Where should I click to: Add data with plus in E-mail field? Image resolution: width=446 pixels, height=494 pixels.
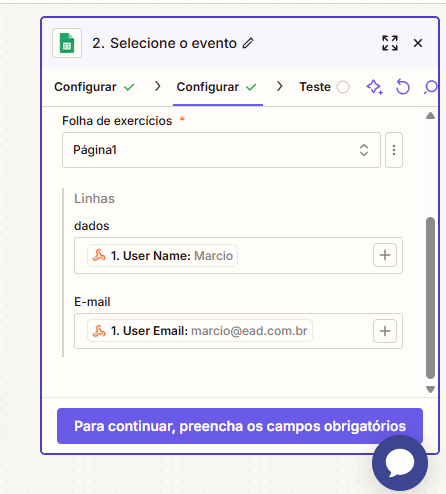pyautogui.click(x=385, y=331)
